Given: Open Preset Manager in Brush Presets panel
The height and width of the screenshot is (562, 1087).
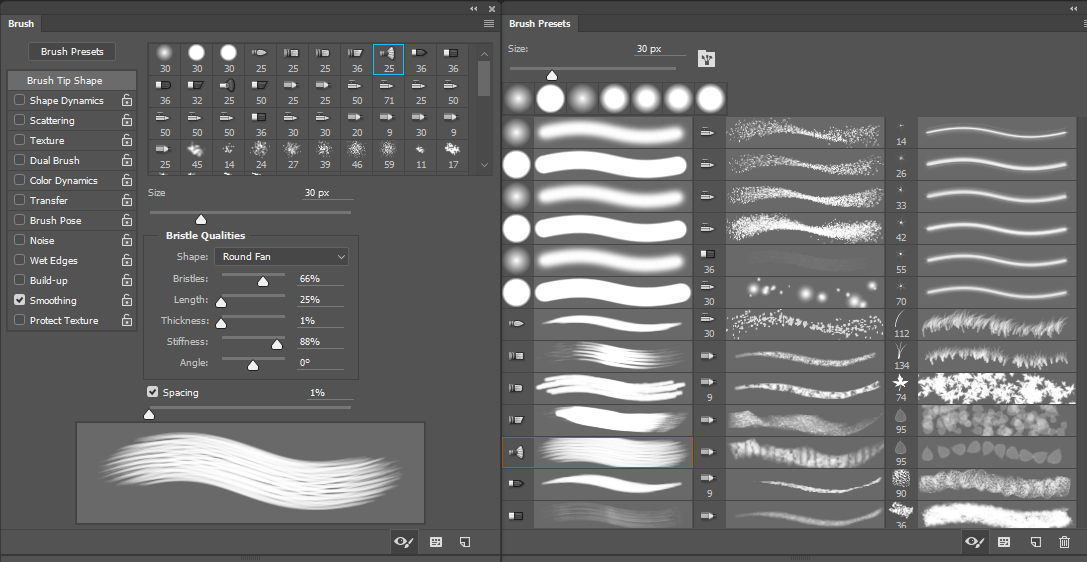Looking at the screenshot, I should tap(1004, 541).
